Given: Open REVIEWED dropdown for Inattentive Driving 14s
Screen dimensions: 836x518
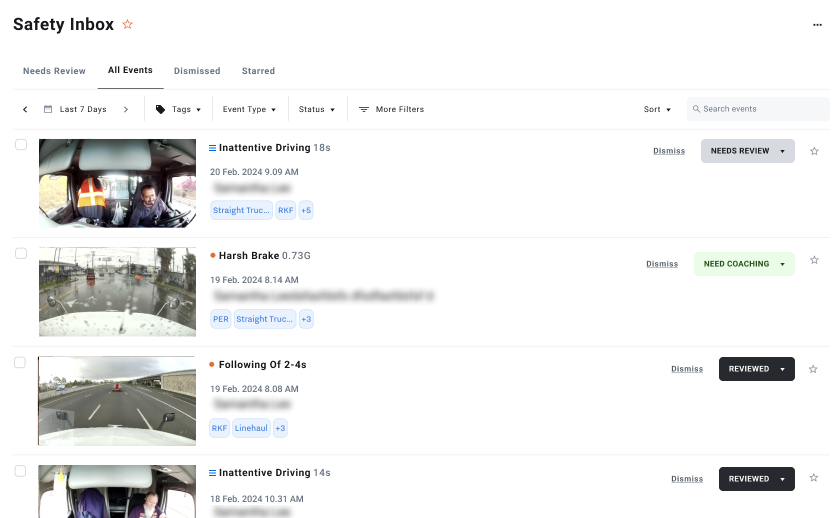Looking at the screenshot, I should coord(757,479).
